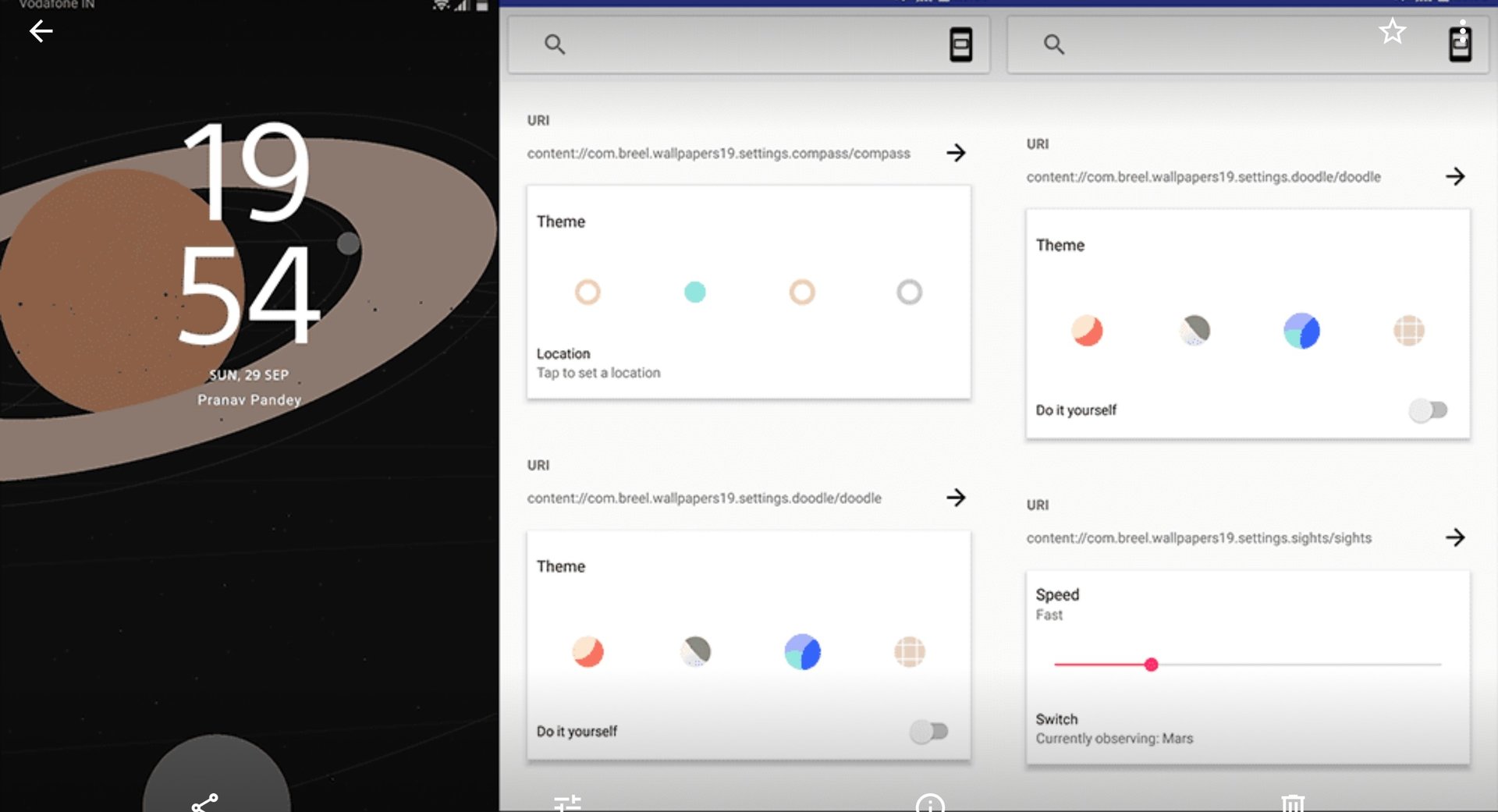Click search icon in right panel

point(1054,44)
